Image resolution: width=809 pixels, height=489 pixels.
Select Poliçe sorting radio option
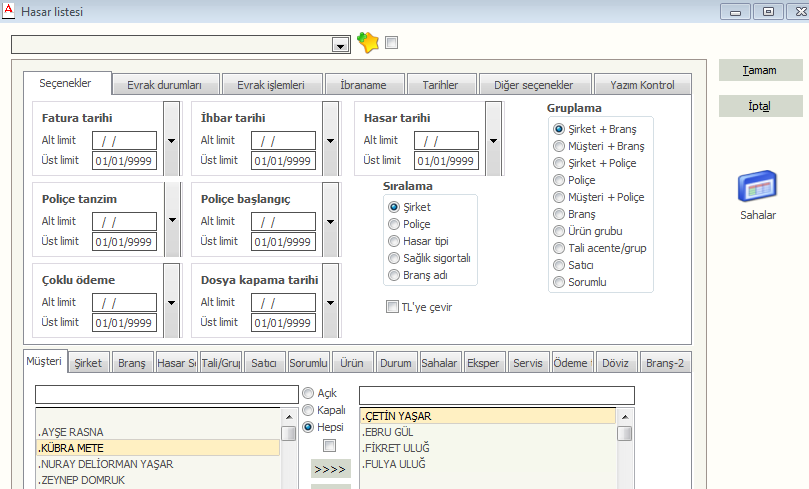tap(395, 224)
